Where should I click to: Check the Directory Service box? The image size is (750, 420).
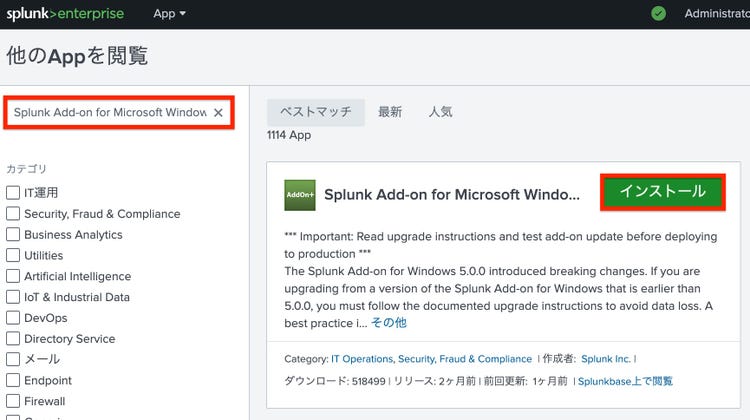[x=13, y=339]
